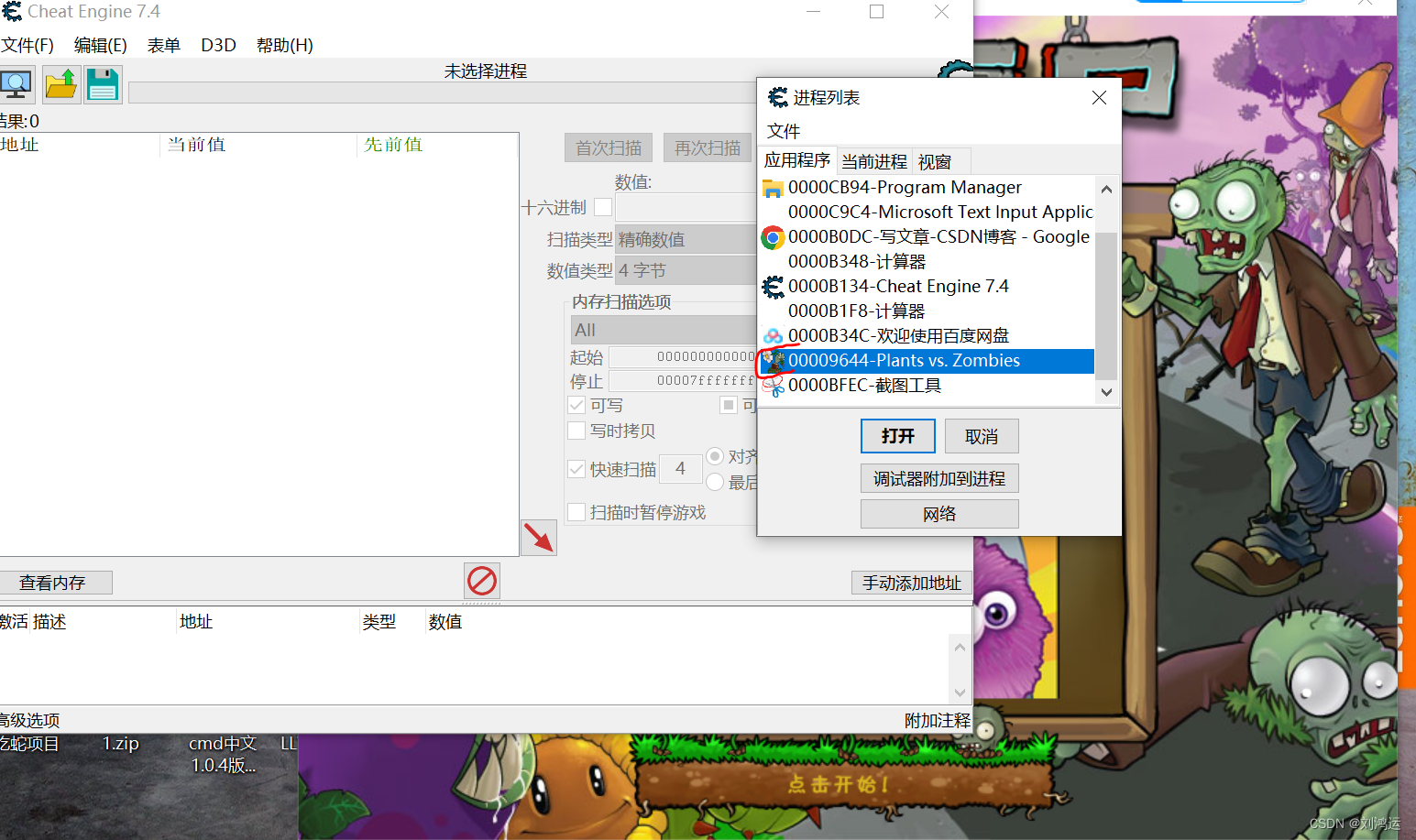The width and height of the screenshot is (1416, 840).
Task: Click the start address input field
Action: [x=683, y=356]
